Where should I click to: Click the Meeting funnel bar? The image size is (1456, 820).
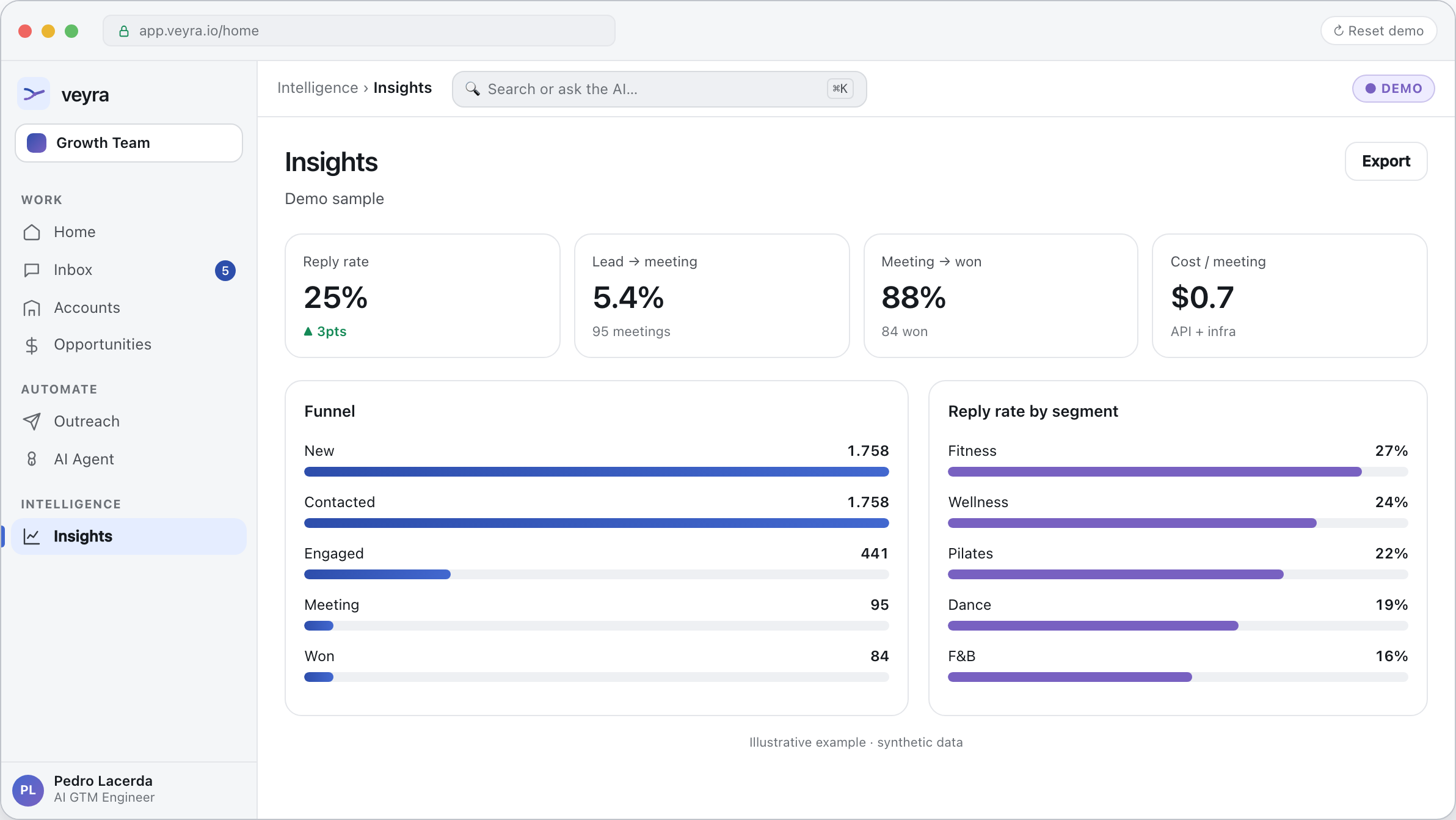pyautogui.click(x=597, y=626)
